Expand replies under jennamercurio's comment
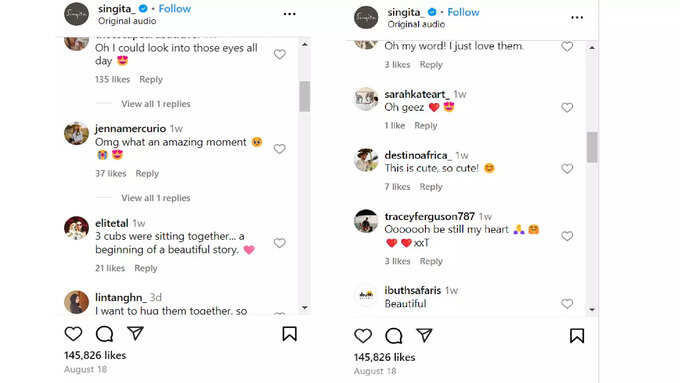The height and width of the screenshot is (383, 680). tap(156, 198)
